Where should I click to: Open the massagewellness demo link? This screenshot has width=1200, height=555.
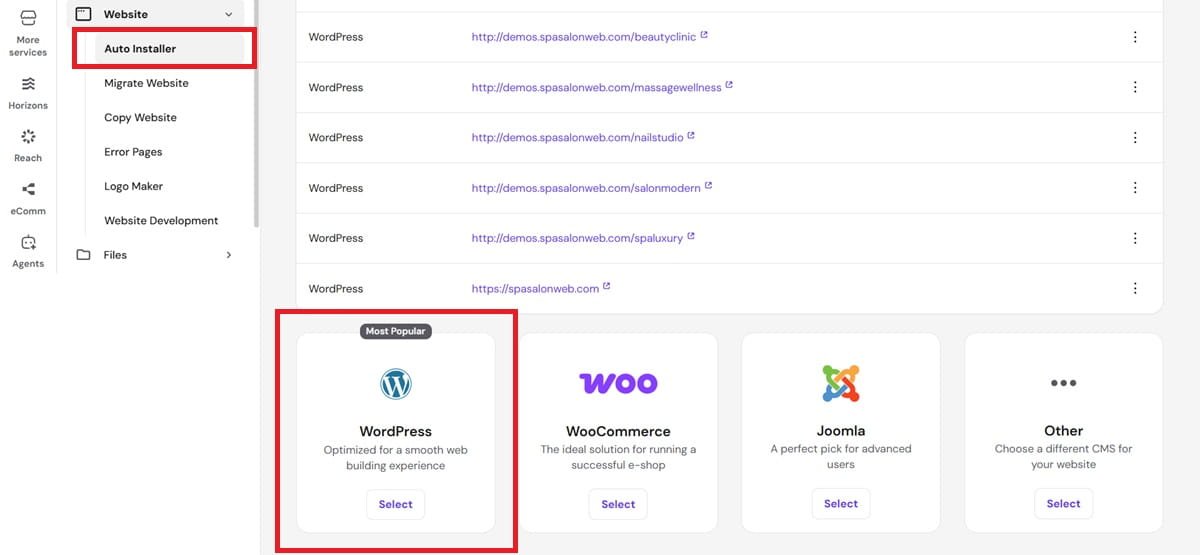[596, 88]
